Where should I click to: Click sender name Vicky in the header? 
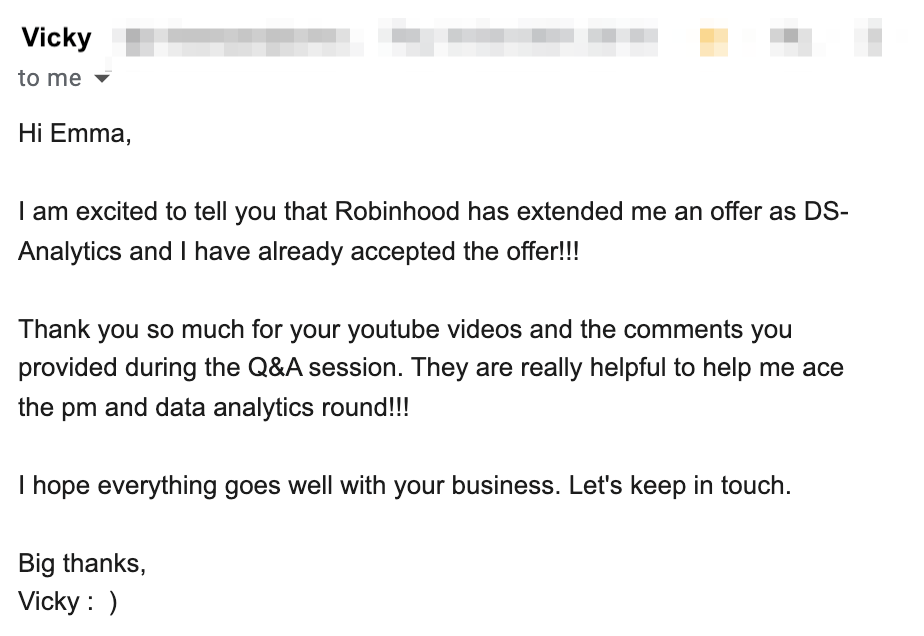[x=57, y=38]
